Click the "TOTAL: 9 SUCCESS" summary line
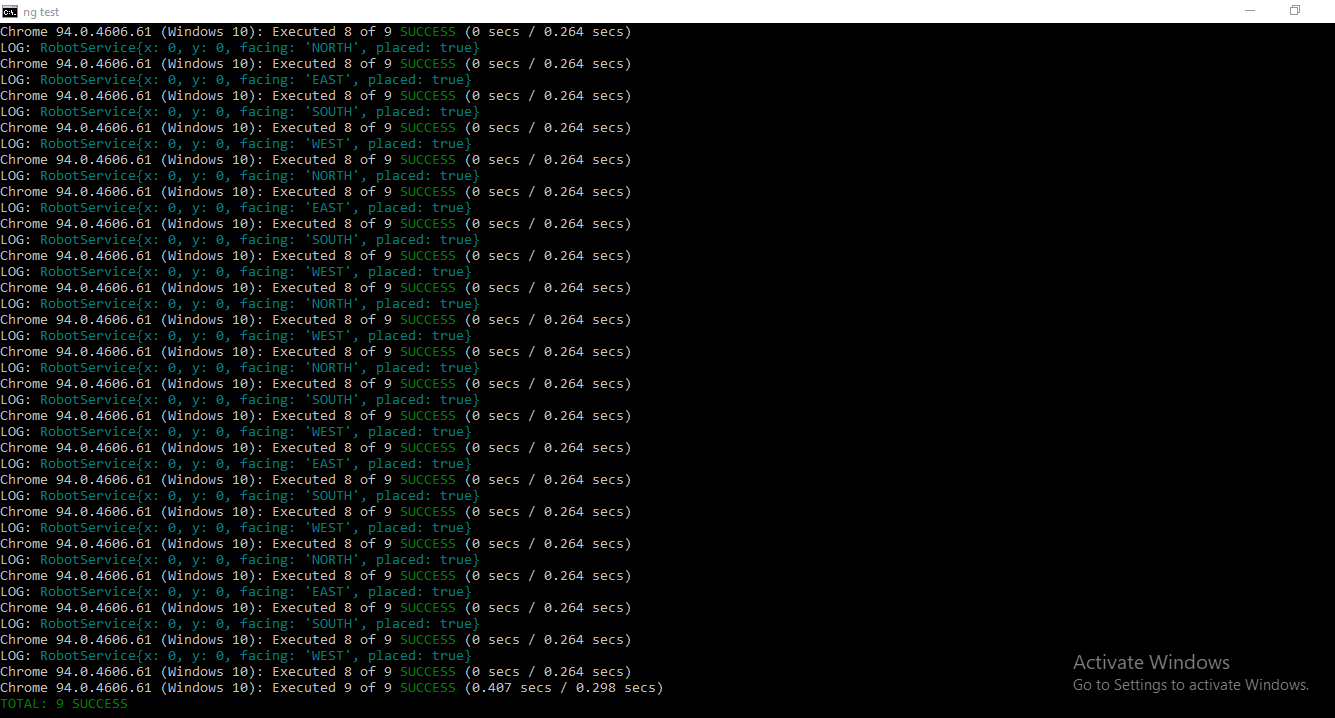 pyautogui.click(x=64, y=704)
